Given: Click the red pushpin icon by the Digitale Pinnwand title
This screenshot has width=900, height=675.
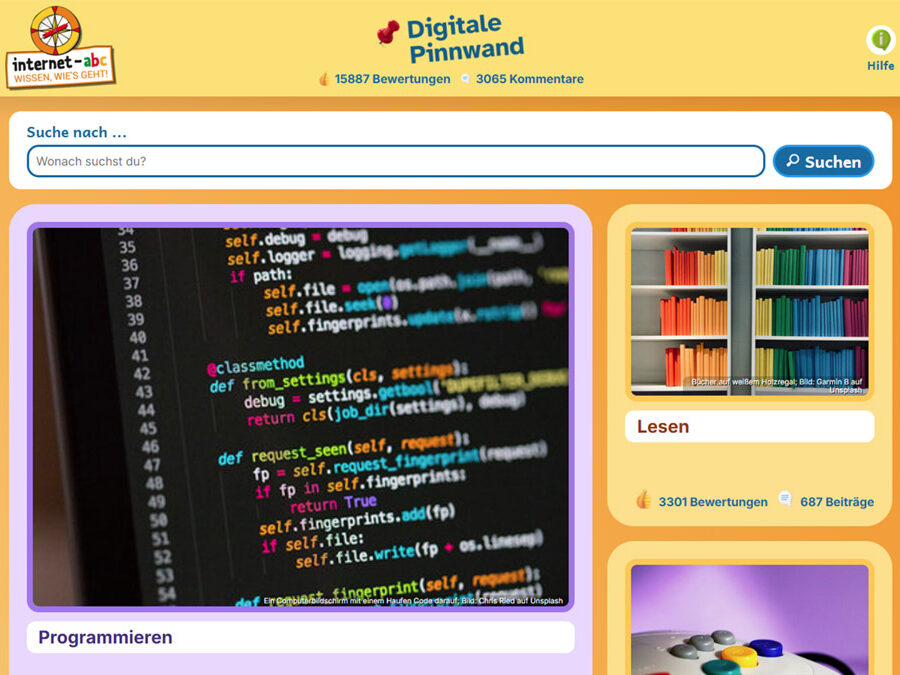Looking at the screenshot, I should (x=389, y=32).
